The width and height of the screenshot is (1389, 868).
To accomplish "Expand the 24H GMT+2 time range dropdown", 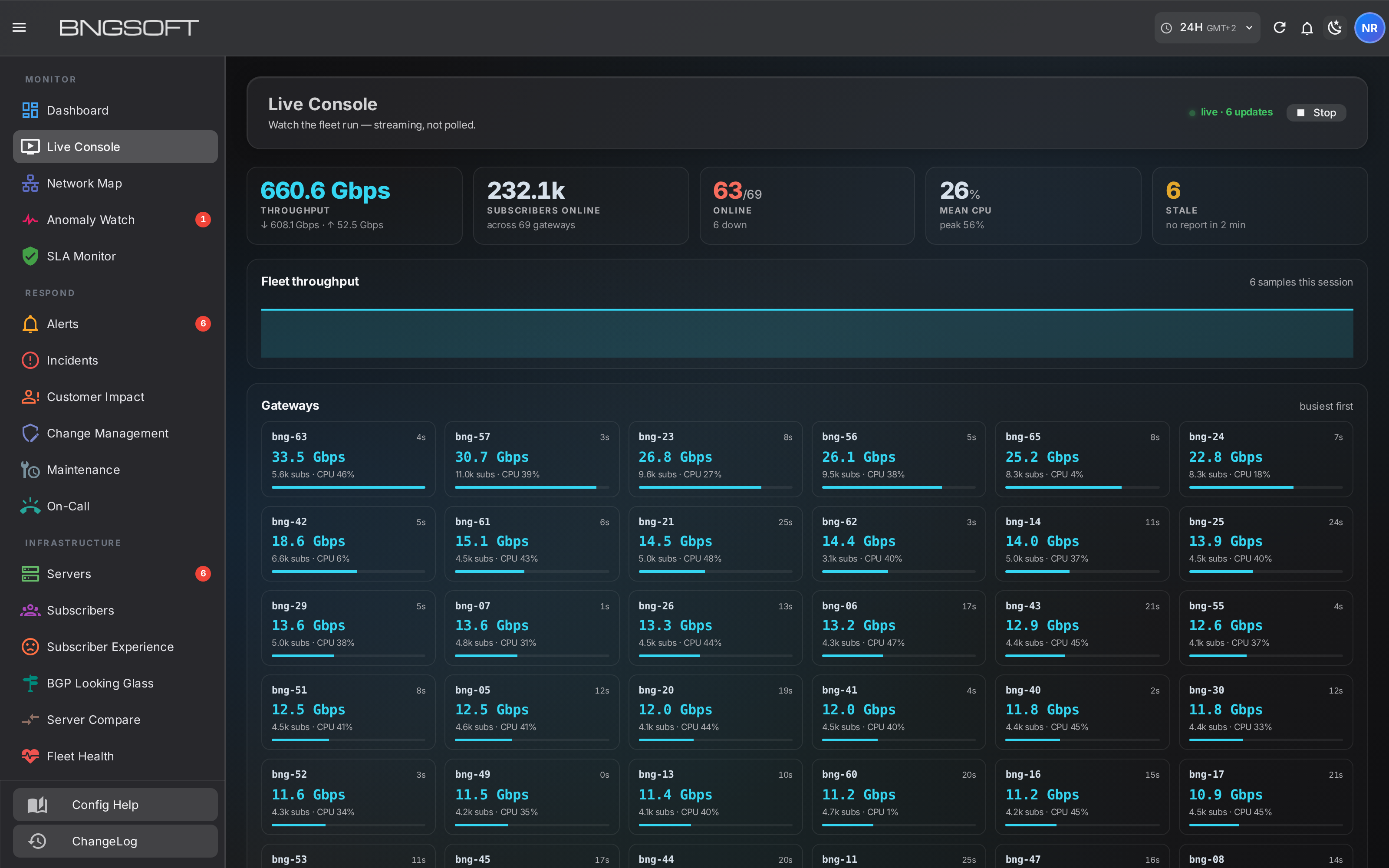I will [1207, 27].
